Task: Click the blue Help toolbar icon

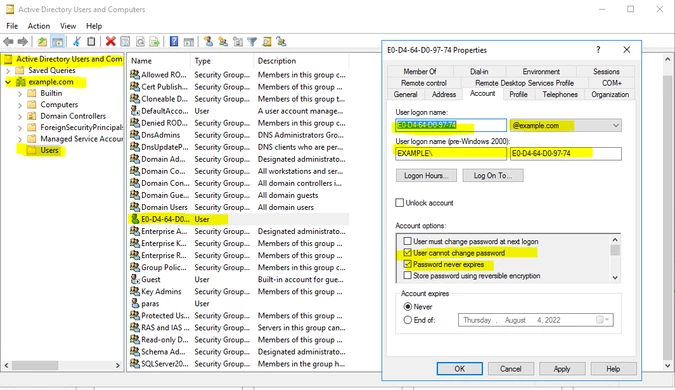Action: coord(174,42)
